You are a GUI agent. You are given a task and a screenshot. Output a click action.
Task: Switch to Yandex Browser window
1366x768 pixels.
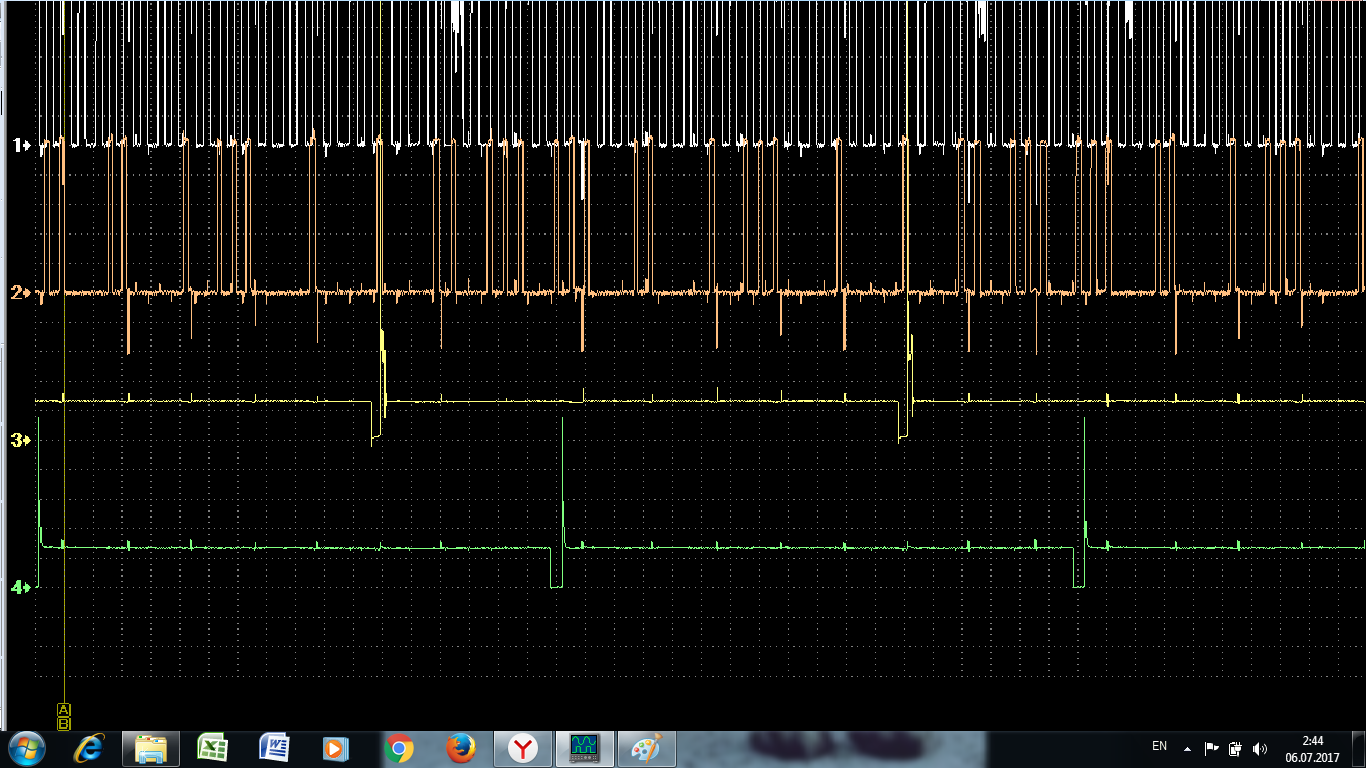pyautogui.click(x=522, y=748)
